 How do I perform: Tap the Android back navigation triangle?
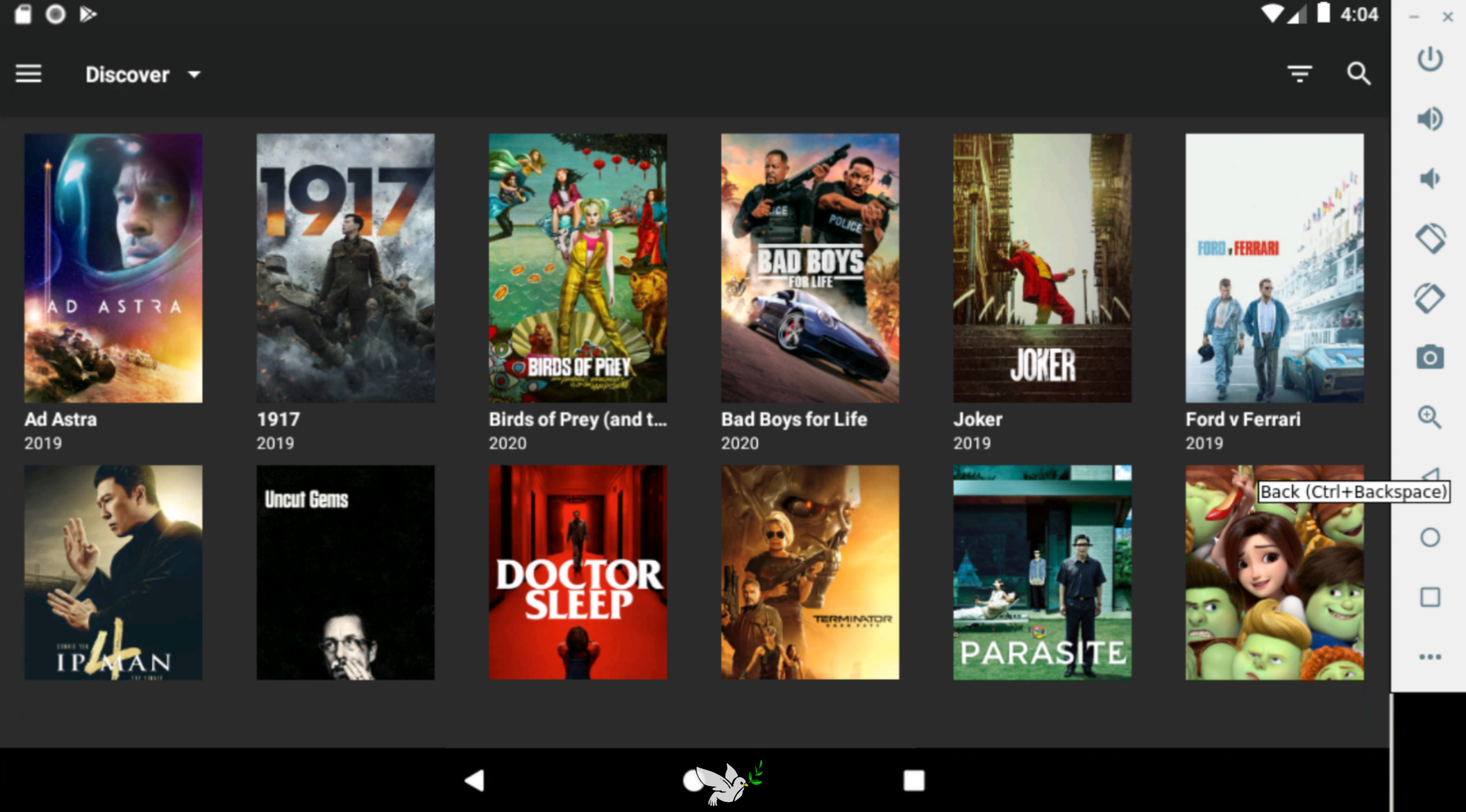[474, 780]
